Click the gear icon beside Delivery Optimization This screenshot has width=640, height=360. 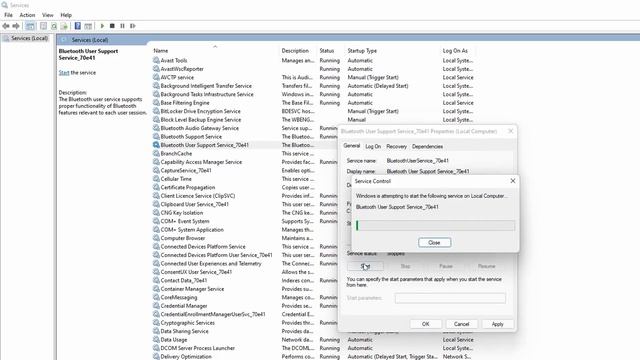(x=156, y=356)
